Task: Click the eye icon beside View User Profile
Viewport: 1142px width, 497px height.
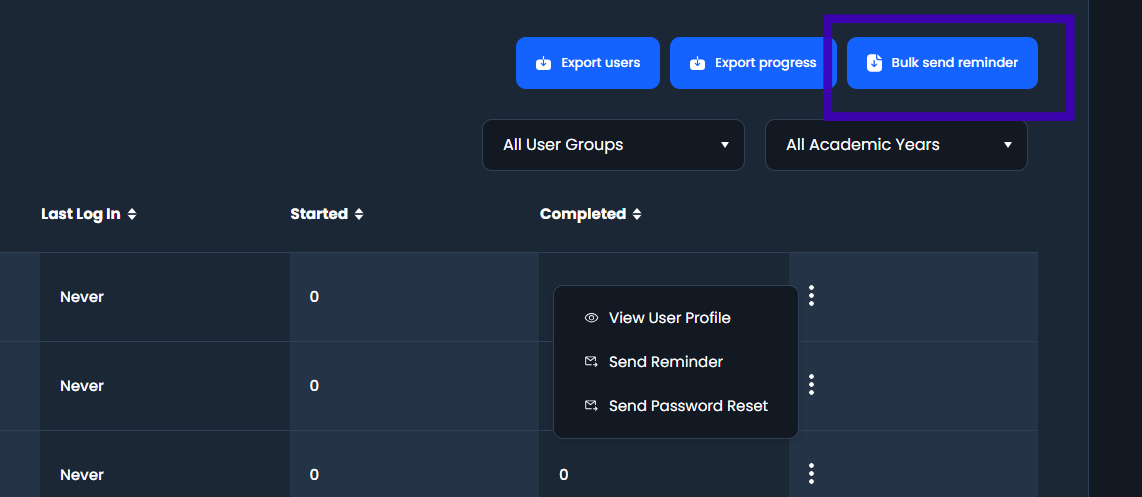Action: pyautogui.click(x=591, y=318)
